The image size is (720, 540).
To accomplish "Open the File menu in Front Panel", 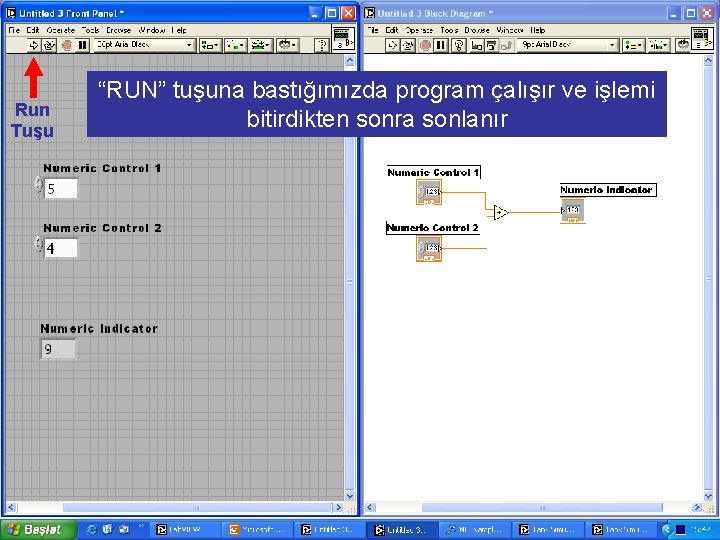I will (14, 30).
